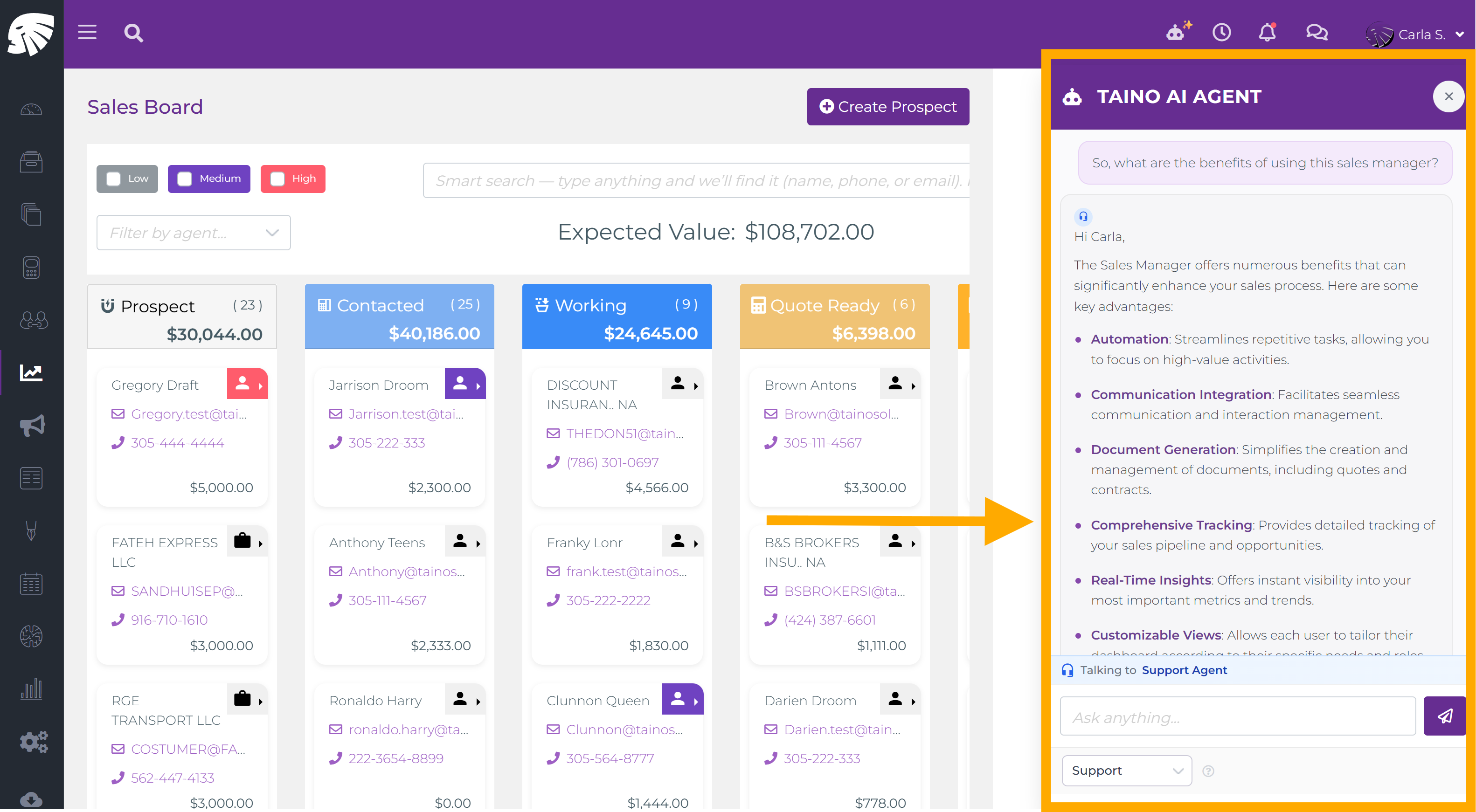Open the clock history icon
Viewport: 1476px width, 812px height.
(x=1221, y=32)
